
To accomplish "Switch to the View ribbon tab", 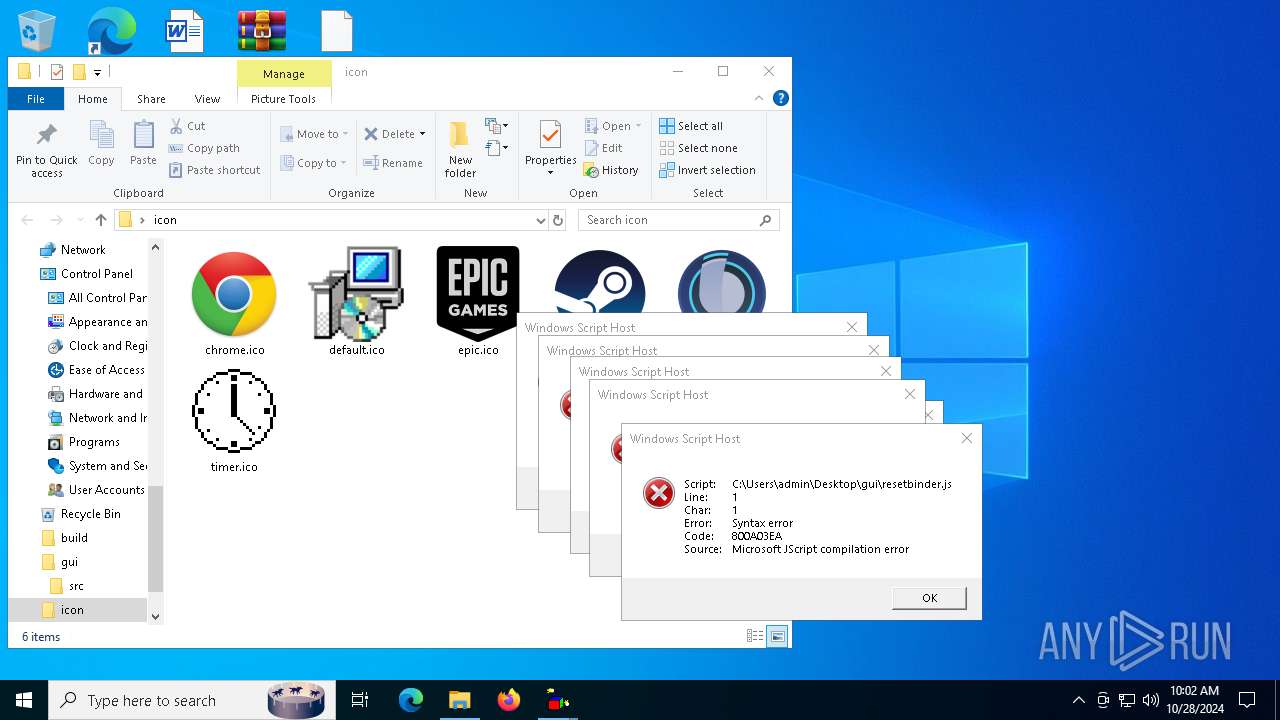I will coord(207,99).
